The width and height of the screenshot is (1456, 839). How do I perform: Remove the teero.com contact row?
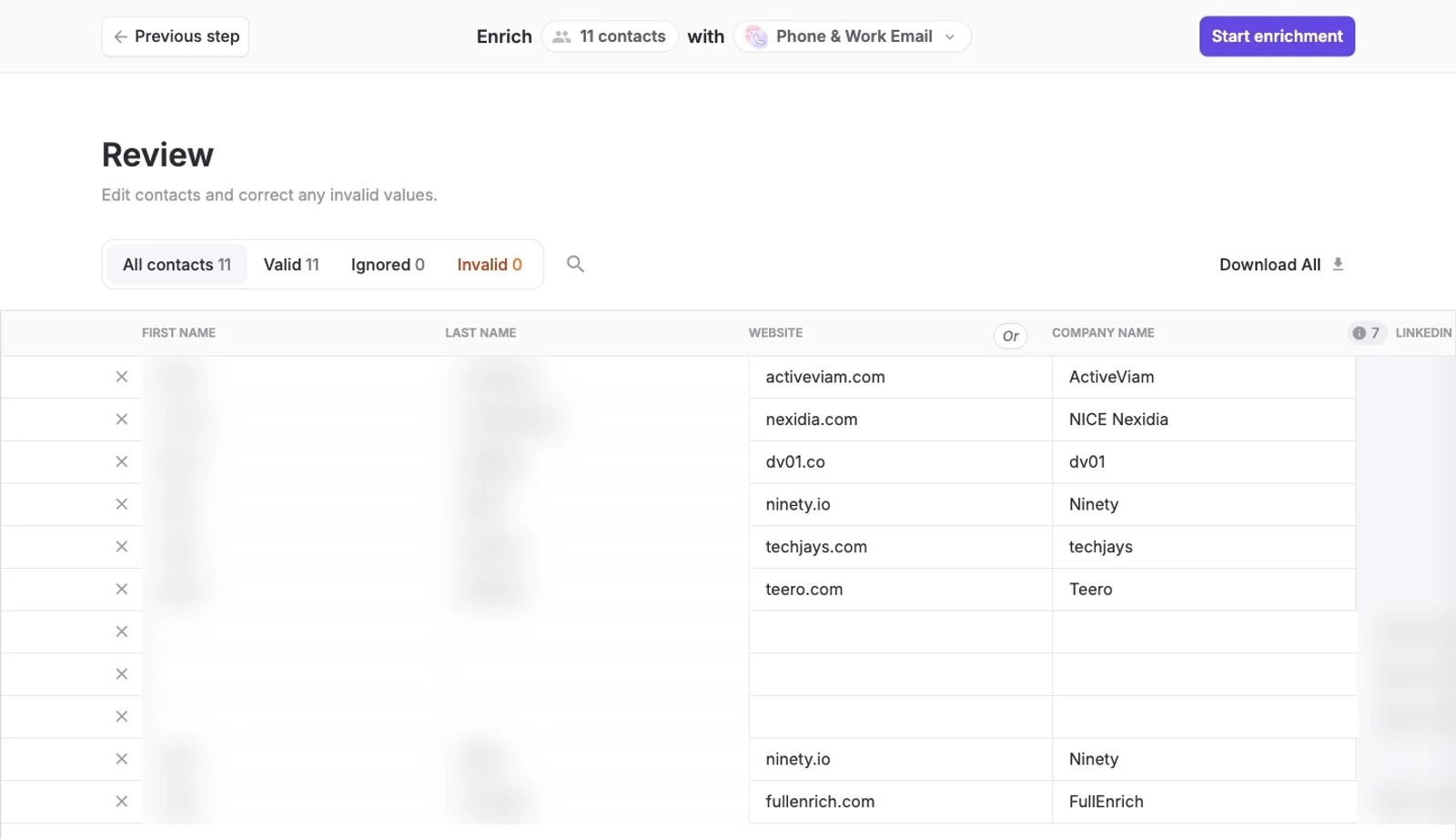click(122, 590)
